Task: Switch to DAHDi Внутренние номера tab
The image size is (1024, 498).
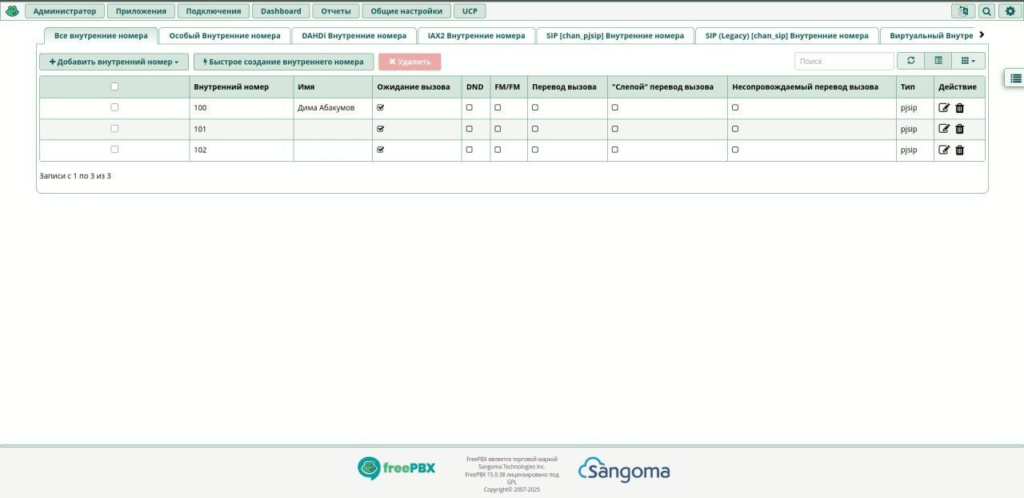Action: point(354,36)
